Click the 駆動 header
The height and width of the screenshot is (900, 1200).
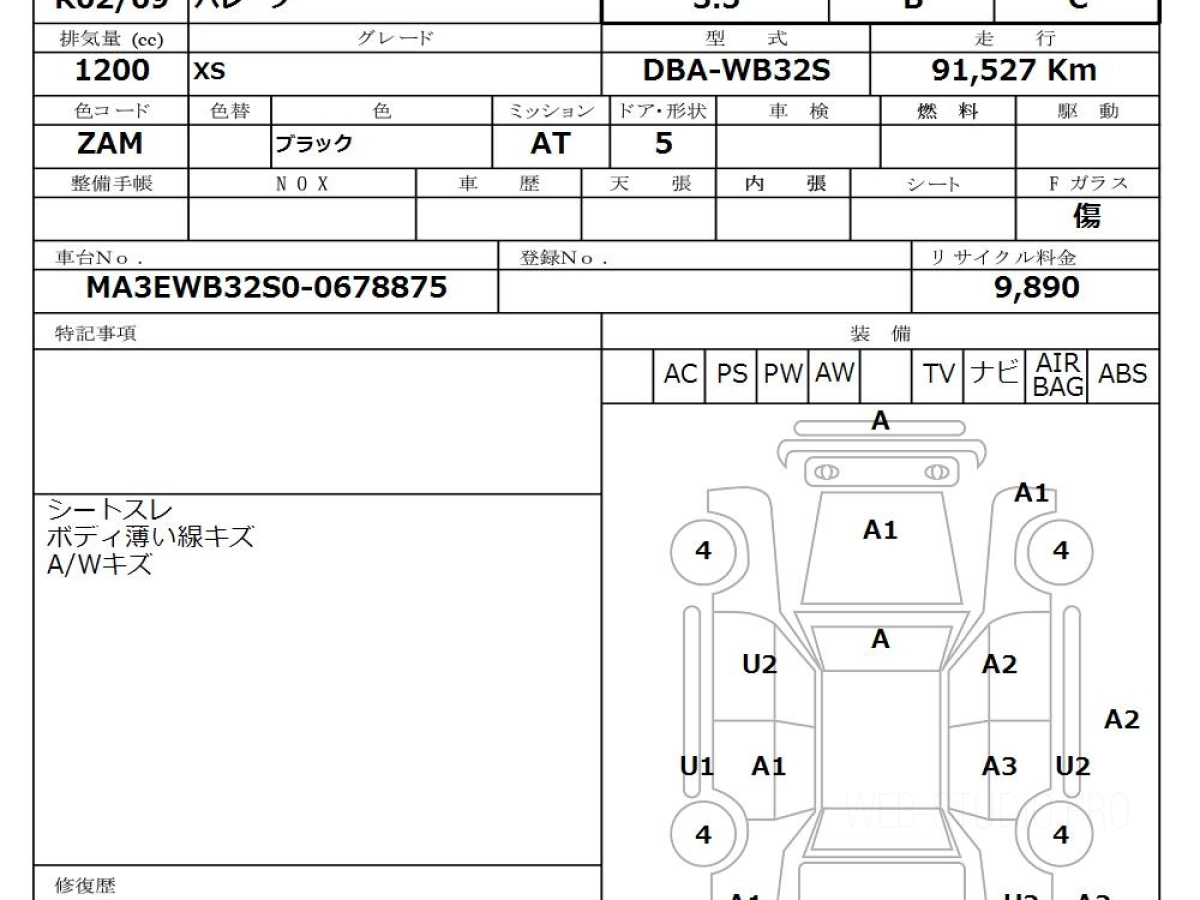[x=1088, y=111]
